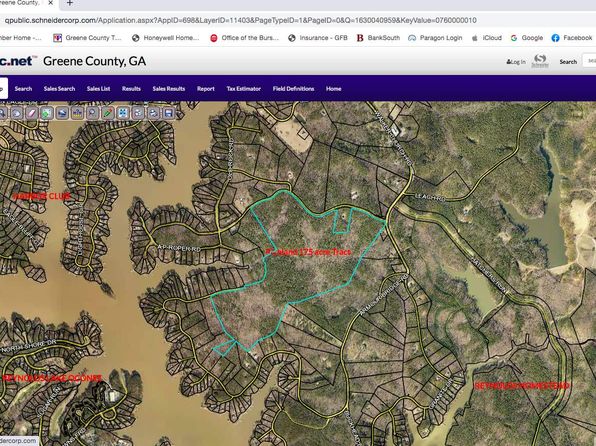Click the search input box in header
This screenshot has height=446, width=596.
point(589,61)
